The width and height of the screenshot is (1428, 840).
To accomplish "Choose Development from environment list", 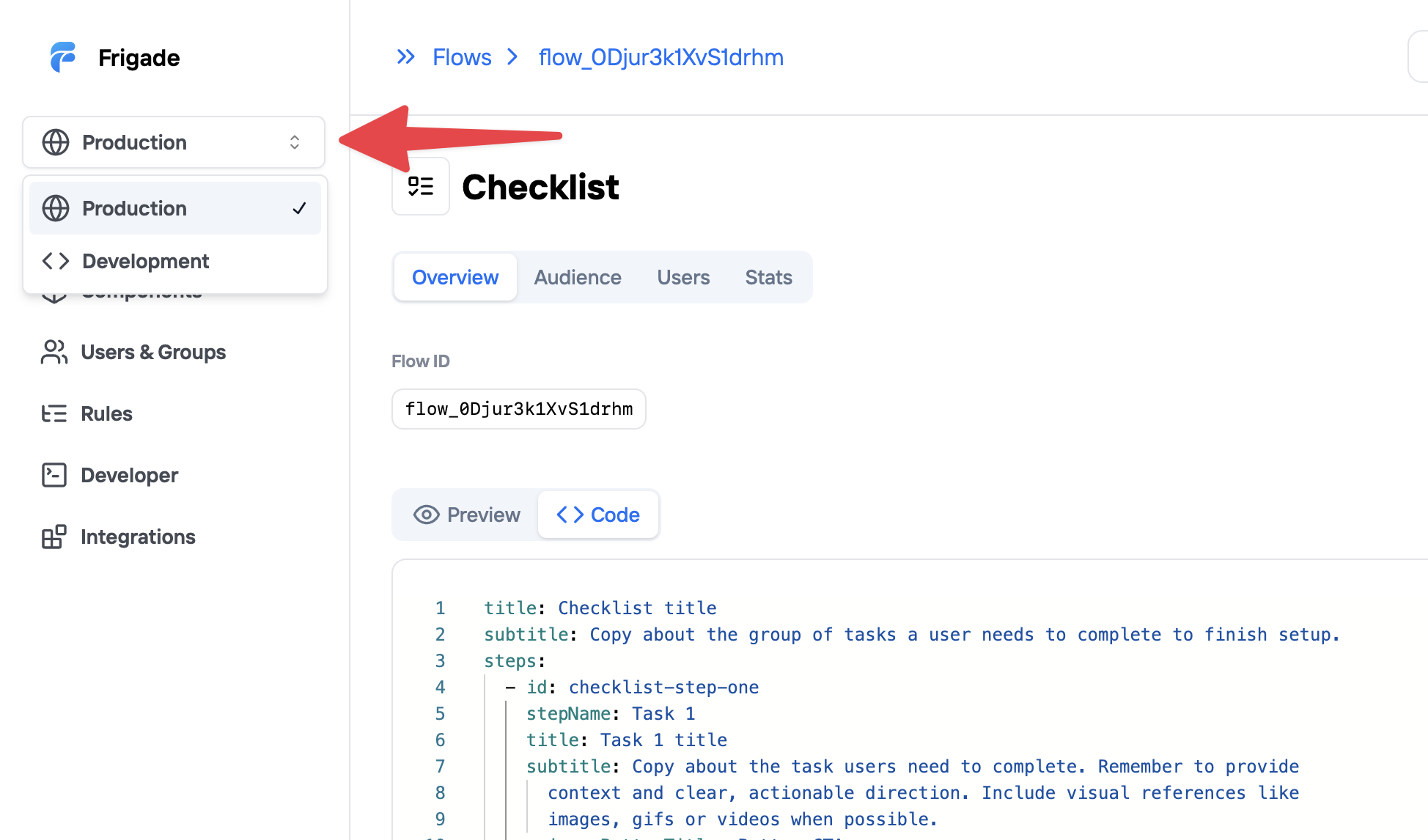I will coord(145,261).
